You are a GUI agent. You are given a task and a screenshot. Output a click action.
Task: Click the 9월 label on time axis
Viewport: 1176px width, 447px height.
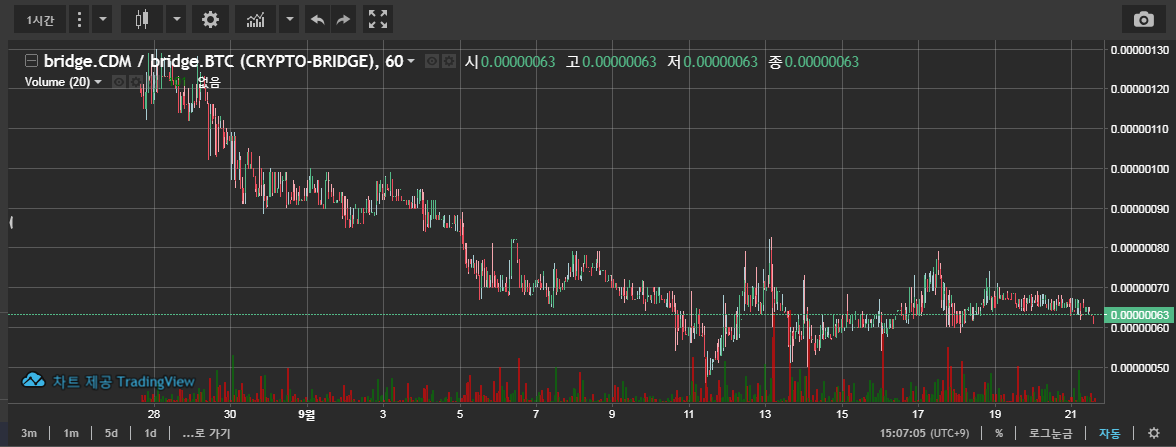(x=307, y=414)
